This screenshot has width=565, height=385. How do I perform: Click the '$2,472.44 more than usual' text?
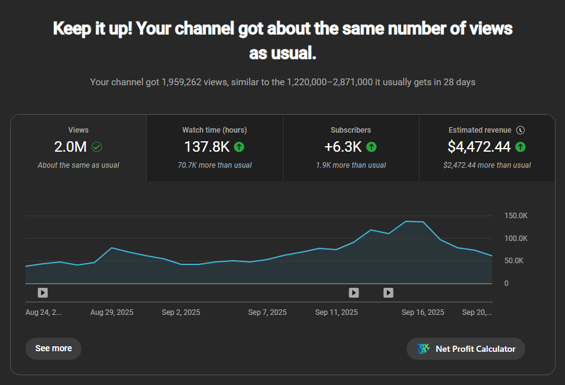[x=487, y=165]
